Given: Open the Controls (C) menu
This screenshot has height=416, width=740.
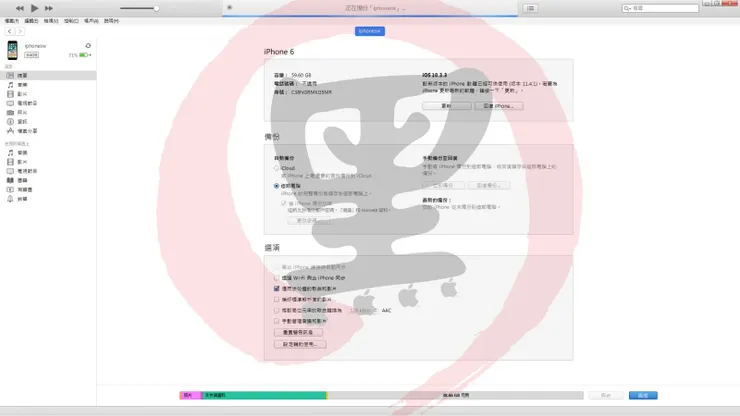Looking at the screenshot, I should click(x=71, y=21).
